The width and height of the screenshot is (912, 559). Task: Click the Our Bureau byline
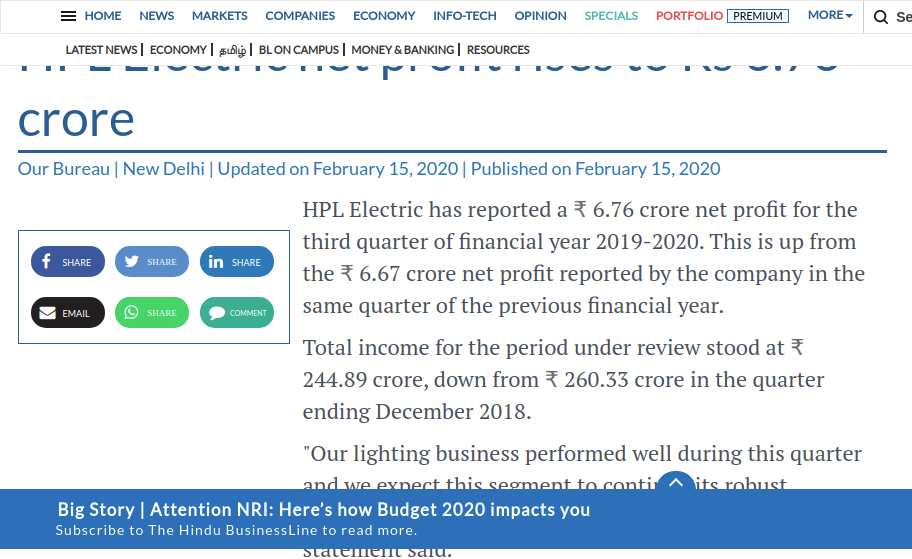[63, 169]
